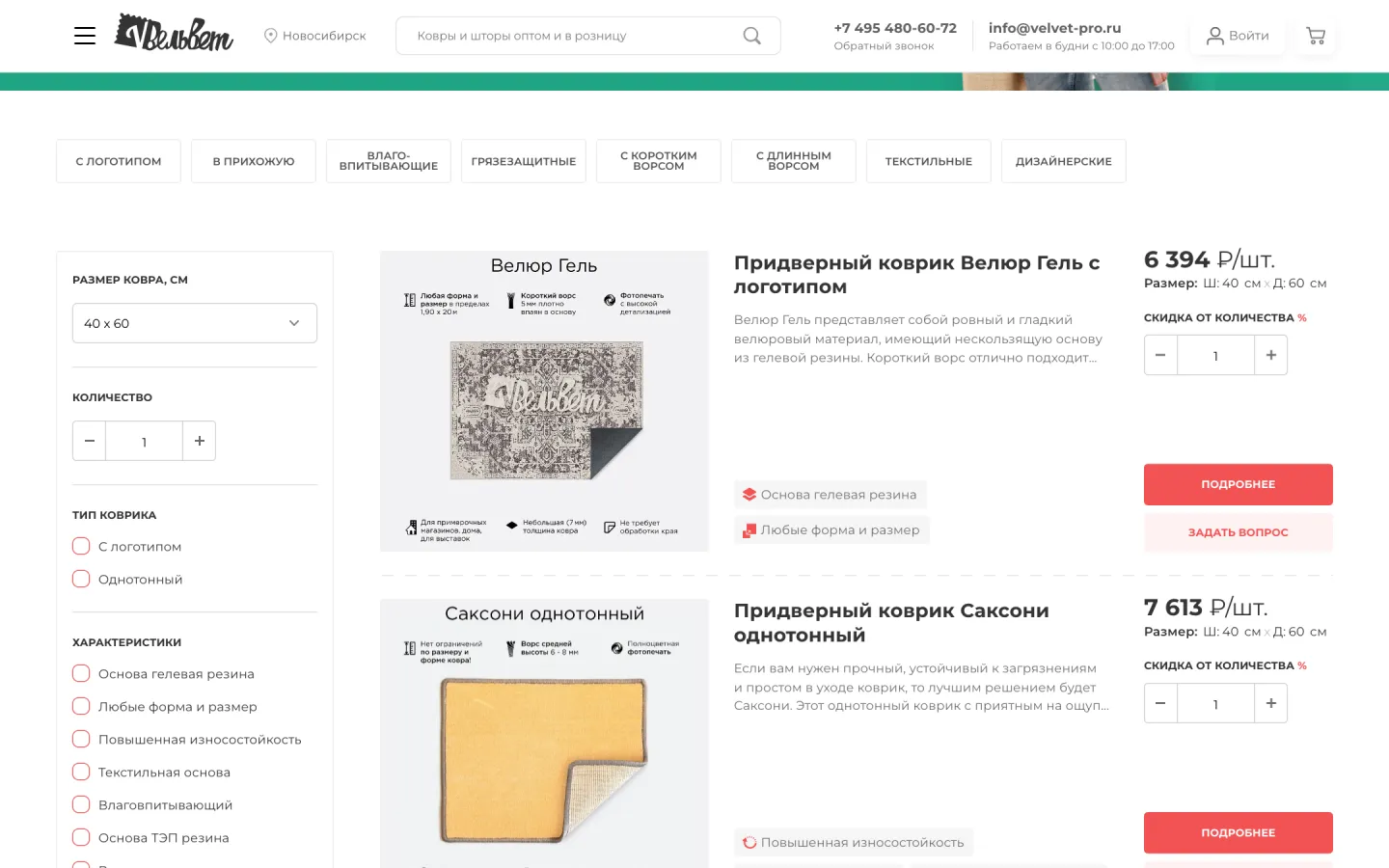
Task: Decrease quantity in the sidebar filter
Action: click(90, 441)
